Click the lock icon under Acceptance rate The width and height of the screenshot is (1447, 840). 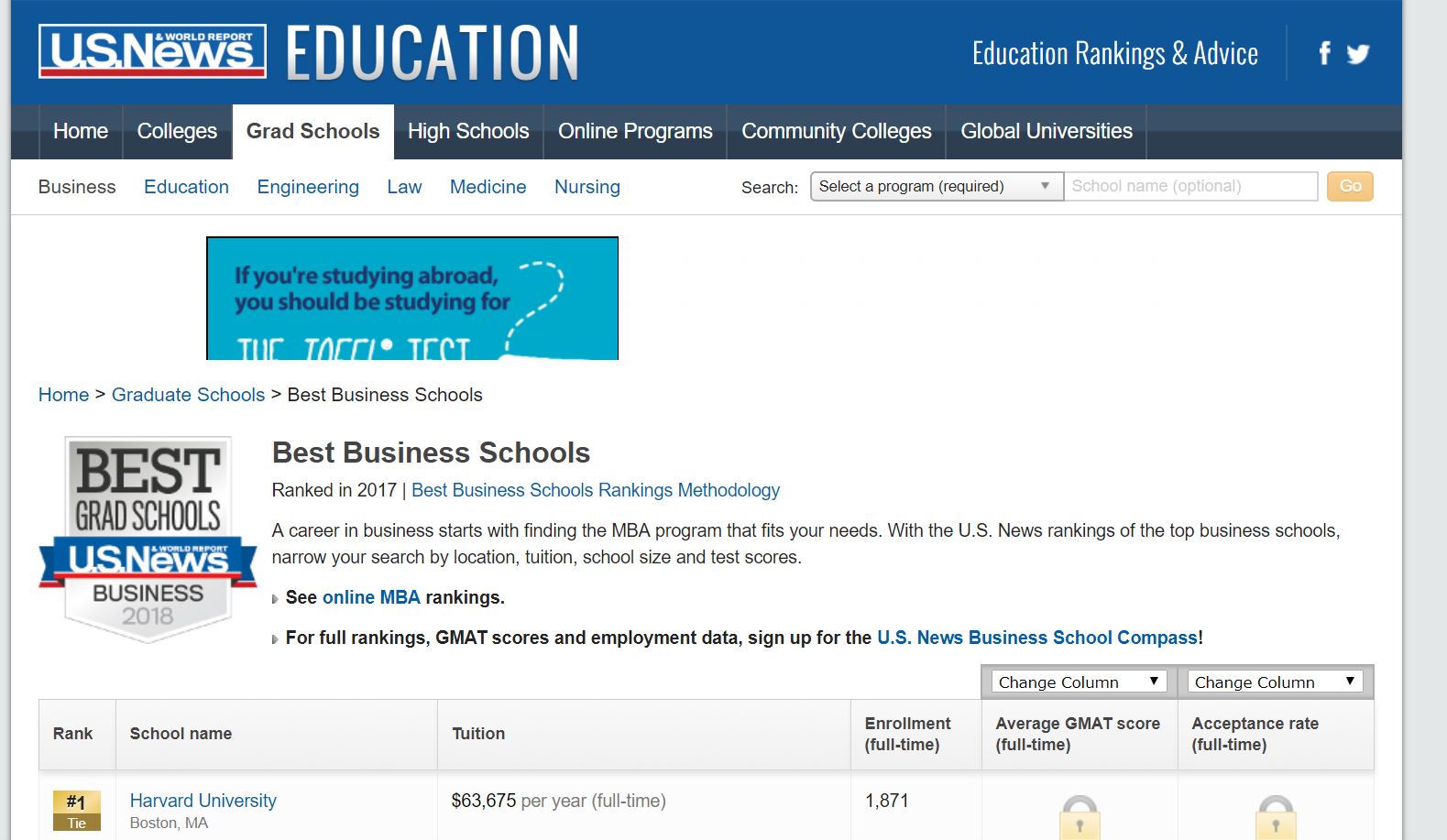(1275, 816)
